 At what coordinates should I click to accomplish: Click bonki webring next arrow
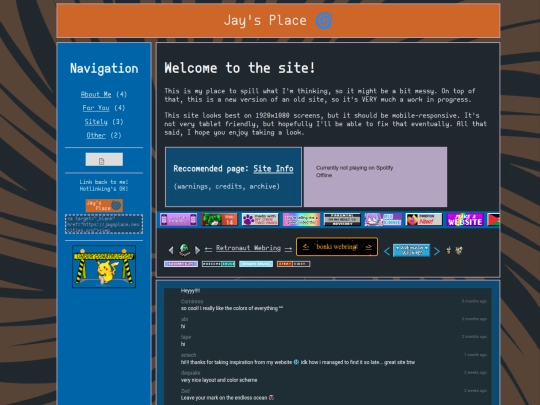[368, 247]
